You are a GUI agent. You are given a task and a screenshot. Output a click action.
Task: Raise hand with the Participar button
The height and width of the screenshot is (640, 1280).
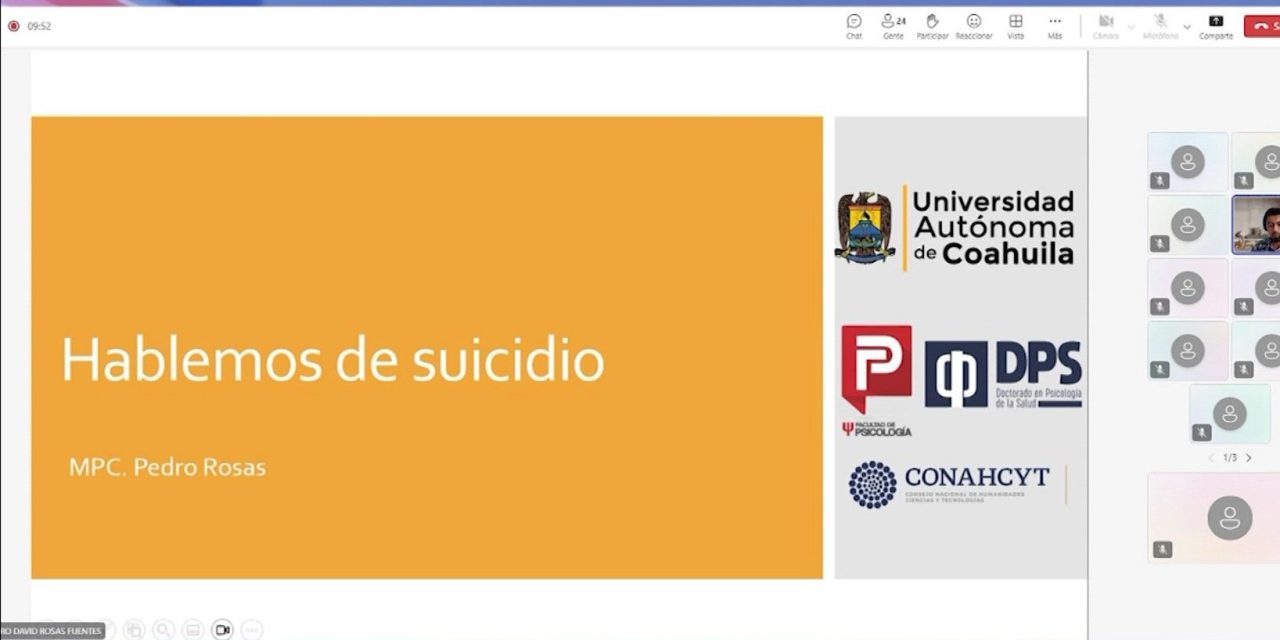click(932, 26)
